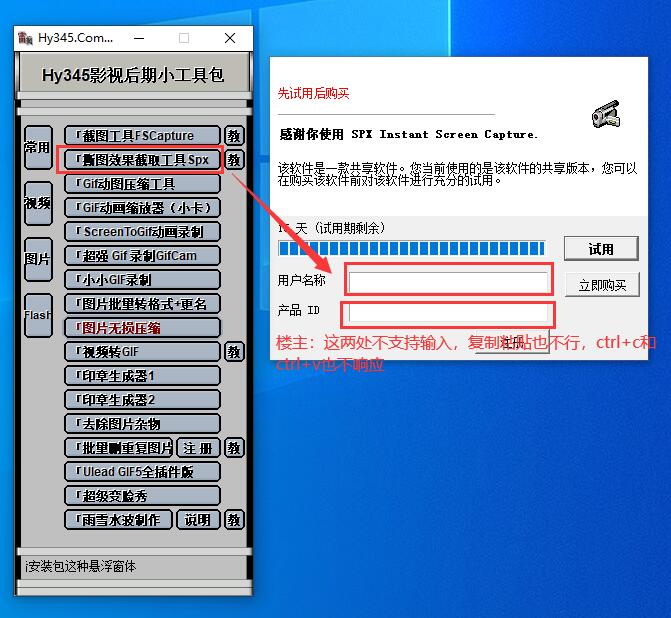Launch 去除图片杂物 tool

tap(143, 424)
